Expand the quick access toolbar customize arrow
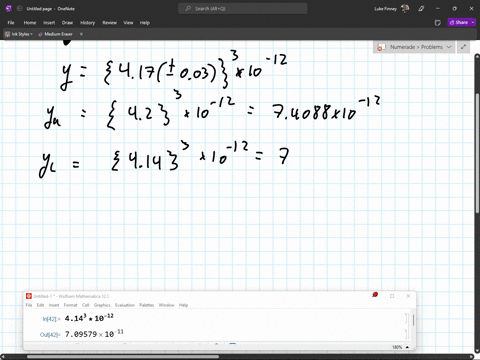Image resolution: width=480 pixels, height=360 pixels. pyautogui.click(x=81, y=34)
